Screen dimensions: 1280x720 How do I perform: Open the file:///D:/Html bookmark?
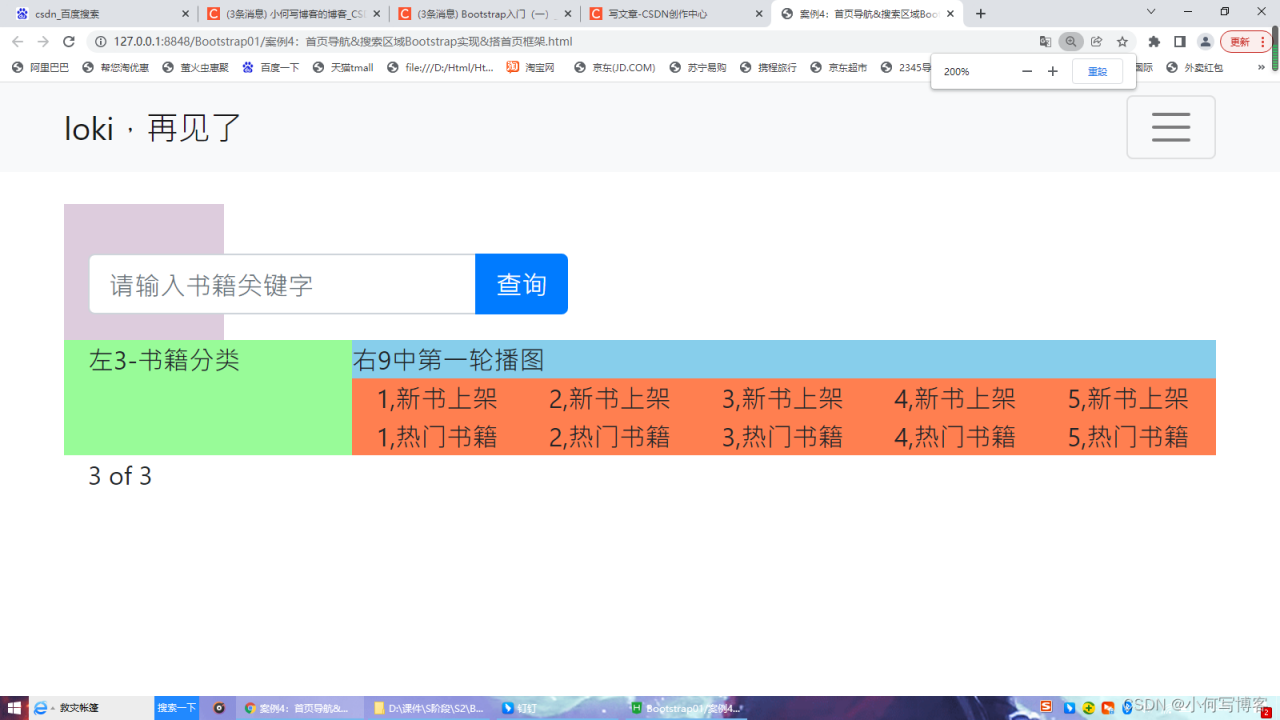440,67
